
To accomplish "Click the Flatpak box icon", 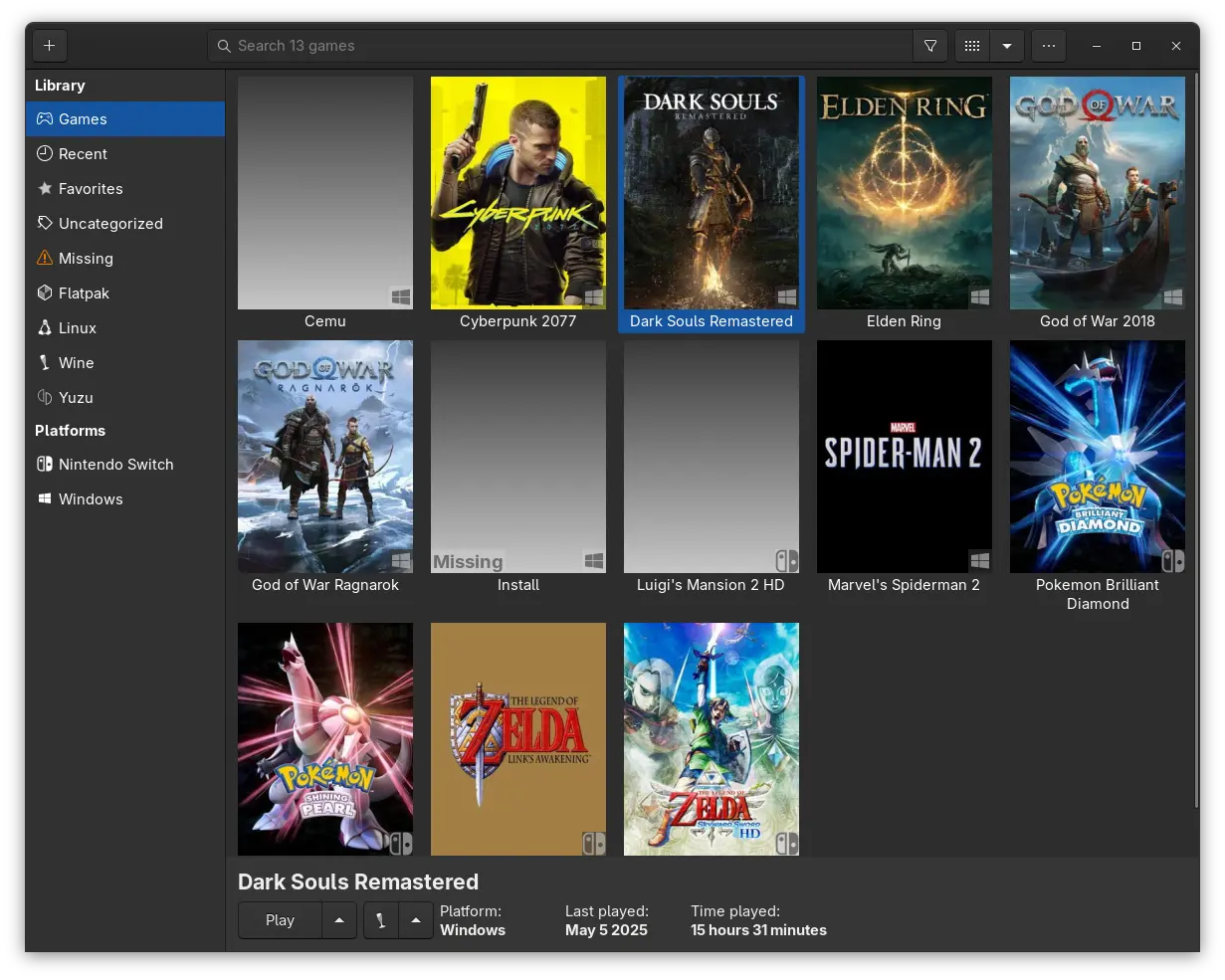I will [x=45, y=294].
